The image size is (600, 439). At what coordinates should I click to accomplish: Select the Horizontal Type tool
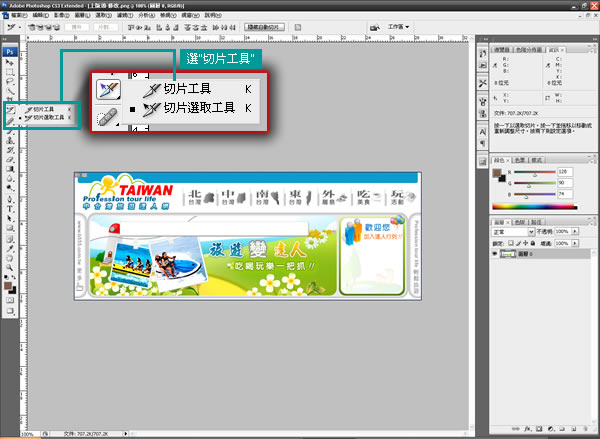point(10,209)
